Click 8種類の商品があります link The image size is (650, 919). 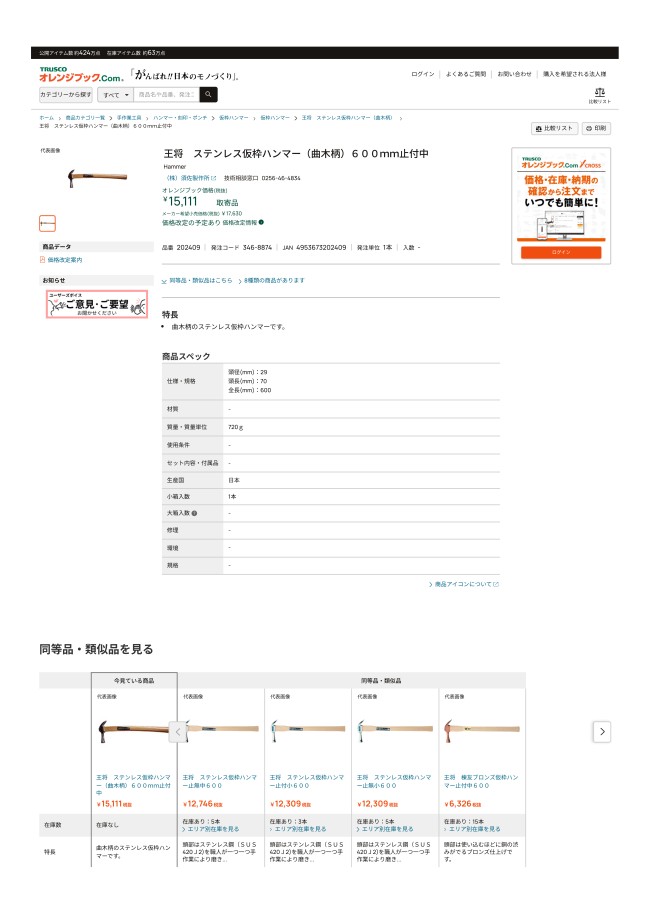point(274,281)
